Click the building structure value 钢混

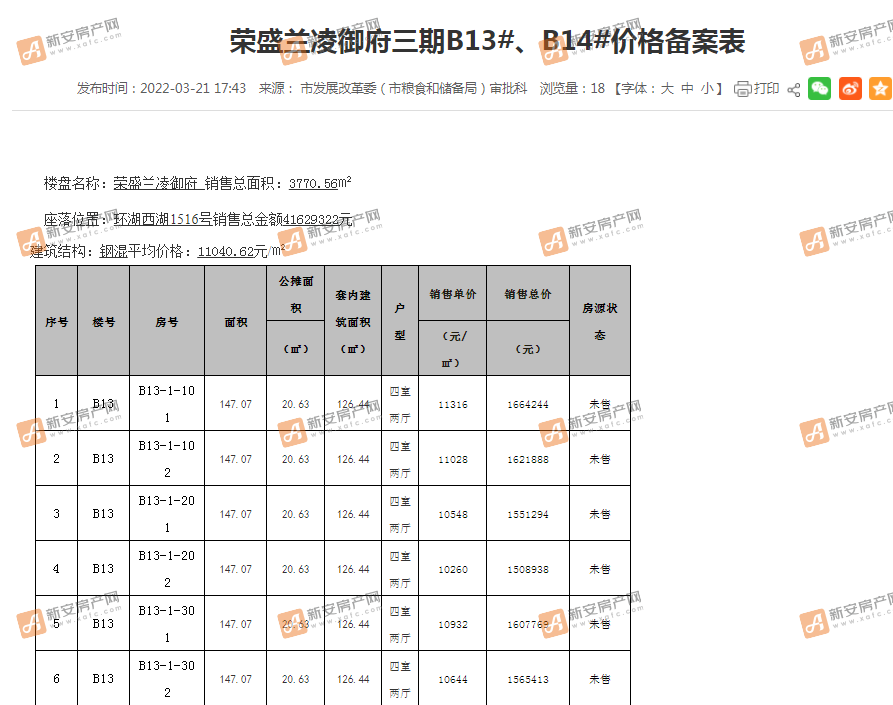113,251
